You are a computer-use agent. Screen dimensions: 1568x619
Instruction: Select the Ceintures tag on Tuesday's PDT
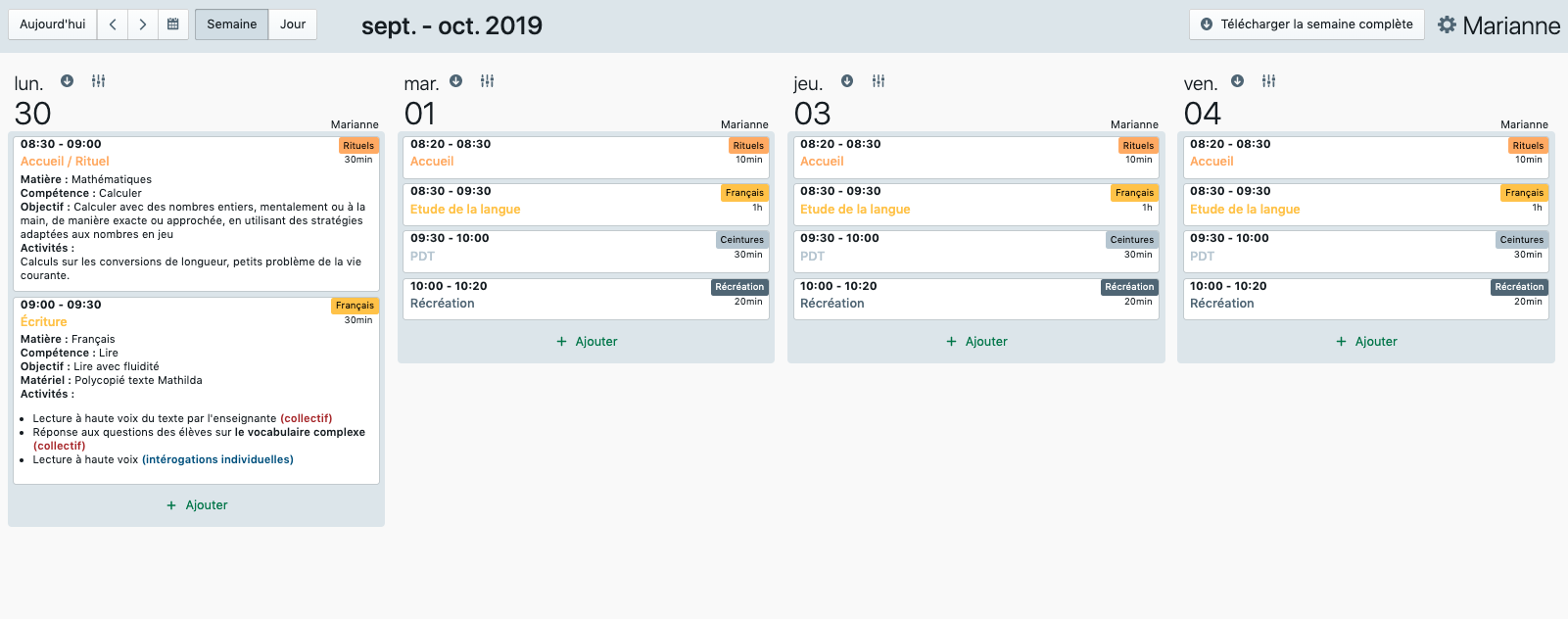(x=741, y=240)
